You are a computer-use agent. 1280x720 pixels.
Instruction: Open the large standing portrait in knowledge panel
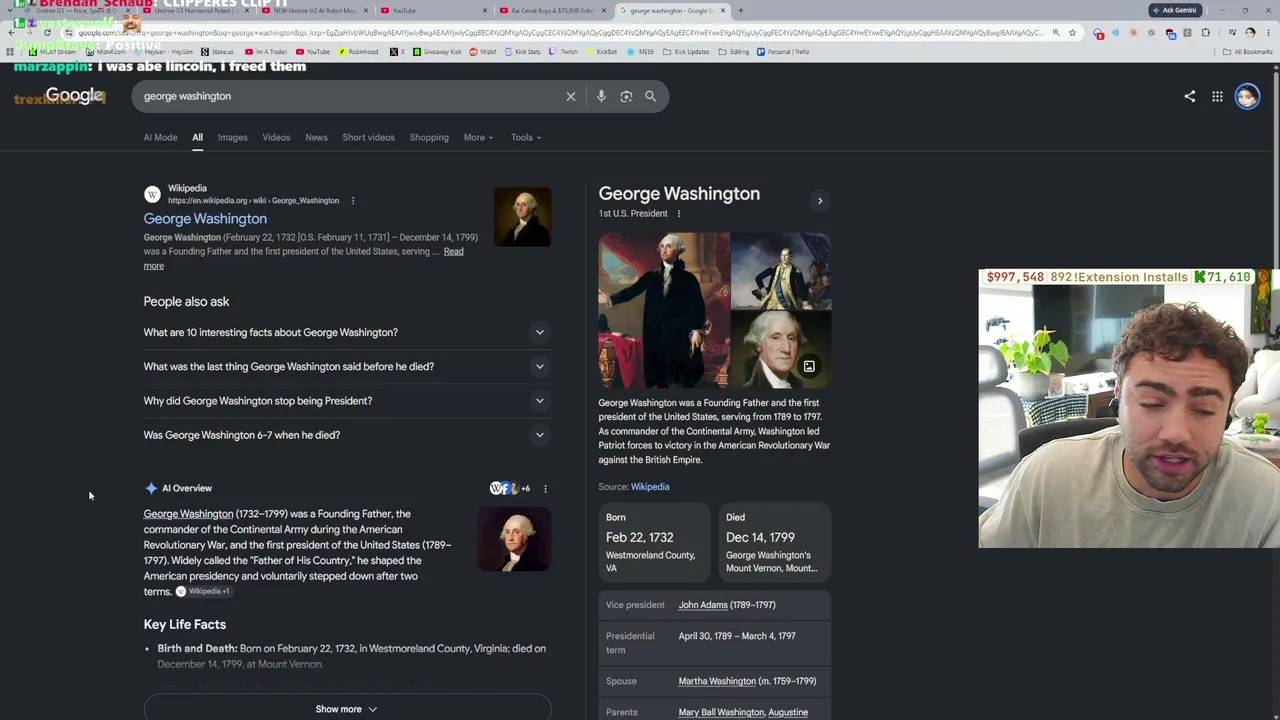tap(664, 310)
